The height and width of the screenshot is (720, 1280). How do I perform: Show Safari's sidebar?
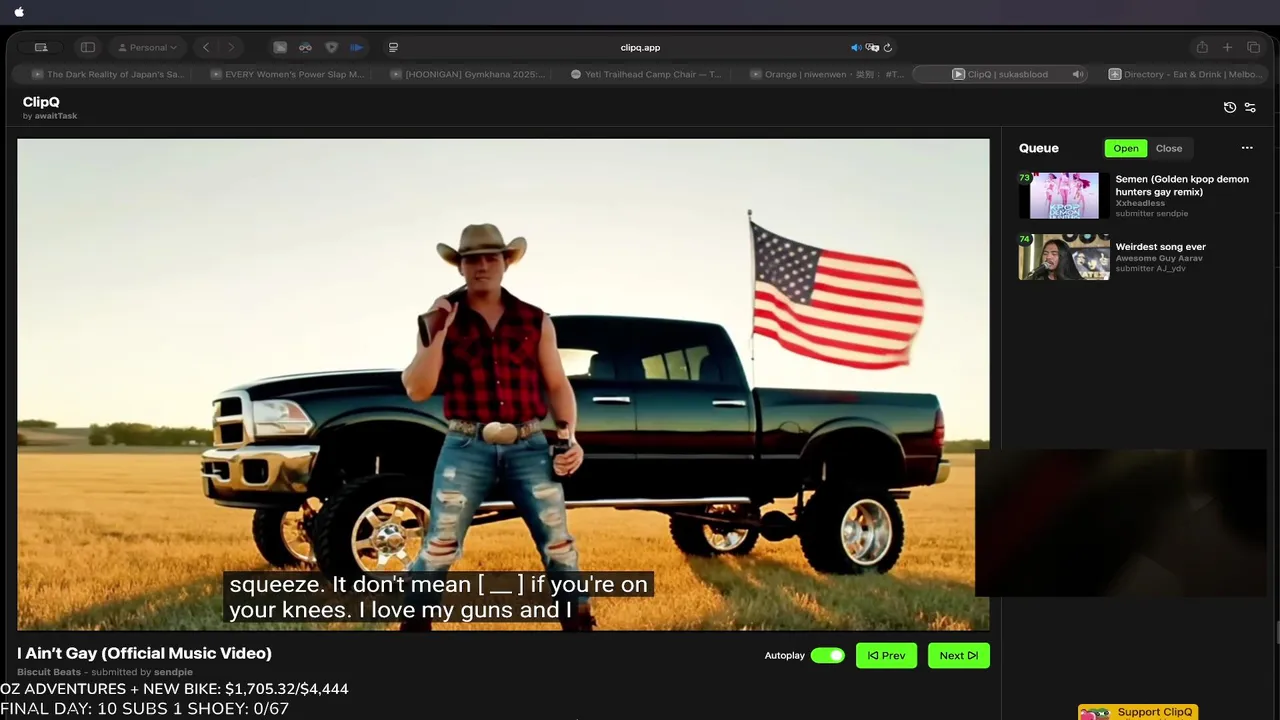(88, 47)
